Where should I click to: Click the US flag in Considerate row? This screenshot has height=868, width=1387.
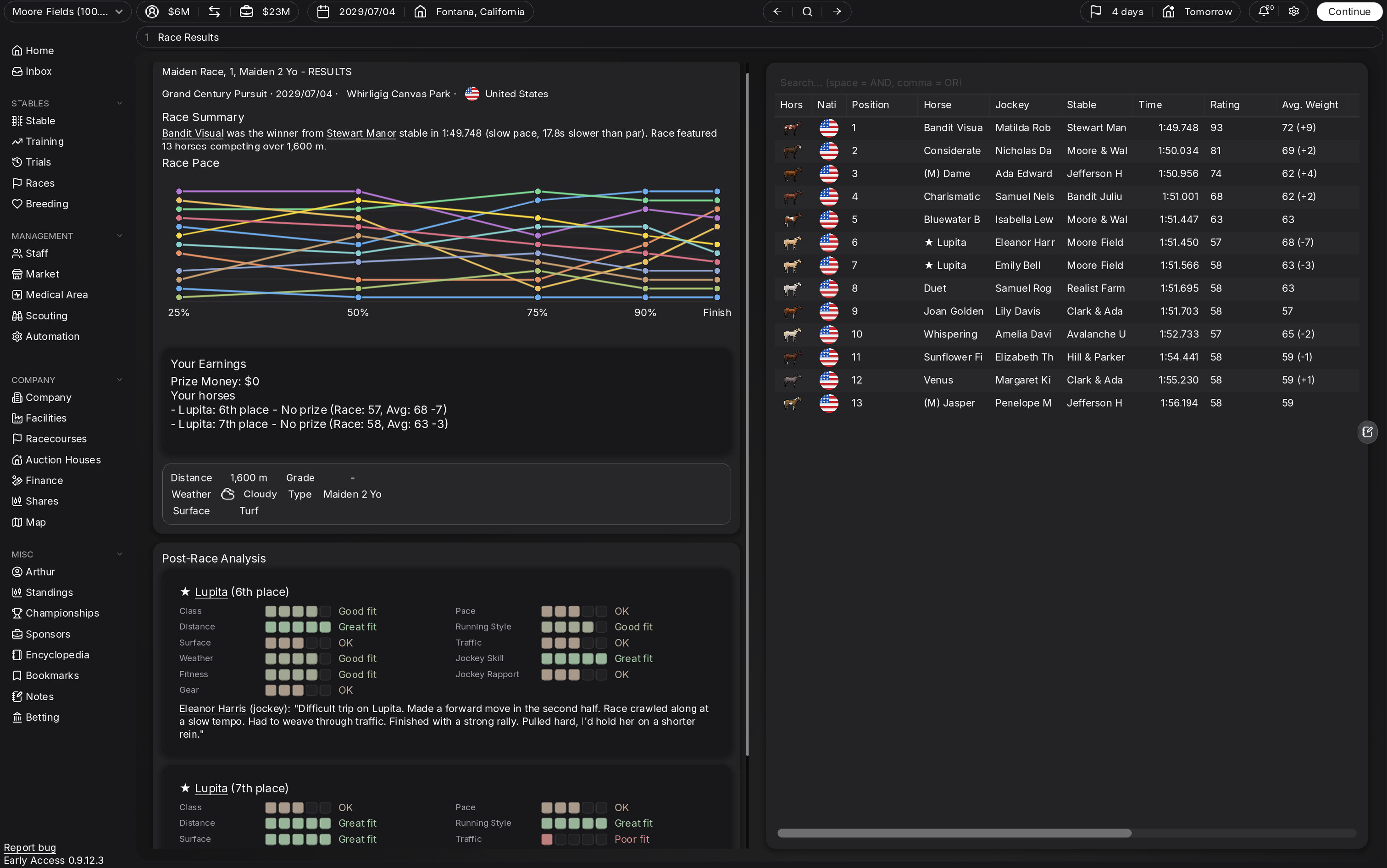(828, 151)
